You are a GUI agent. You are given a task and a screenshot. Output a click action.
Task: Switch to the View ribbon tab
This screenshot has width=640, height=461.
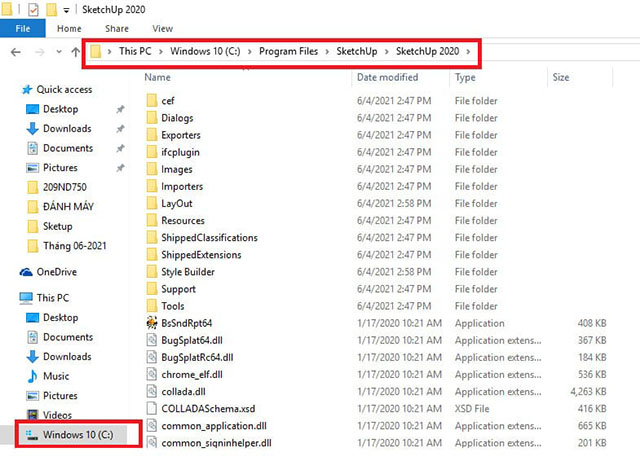point(162,29)
